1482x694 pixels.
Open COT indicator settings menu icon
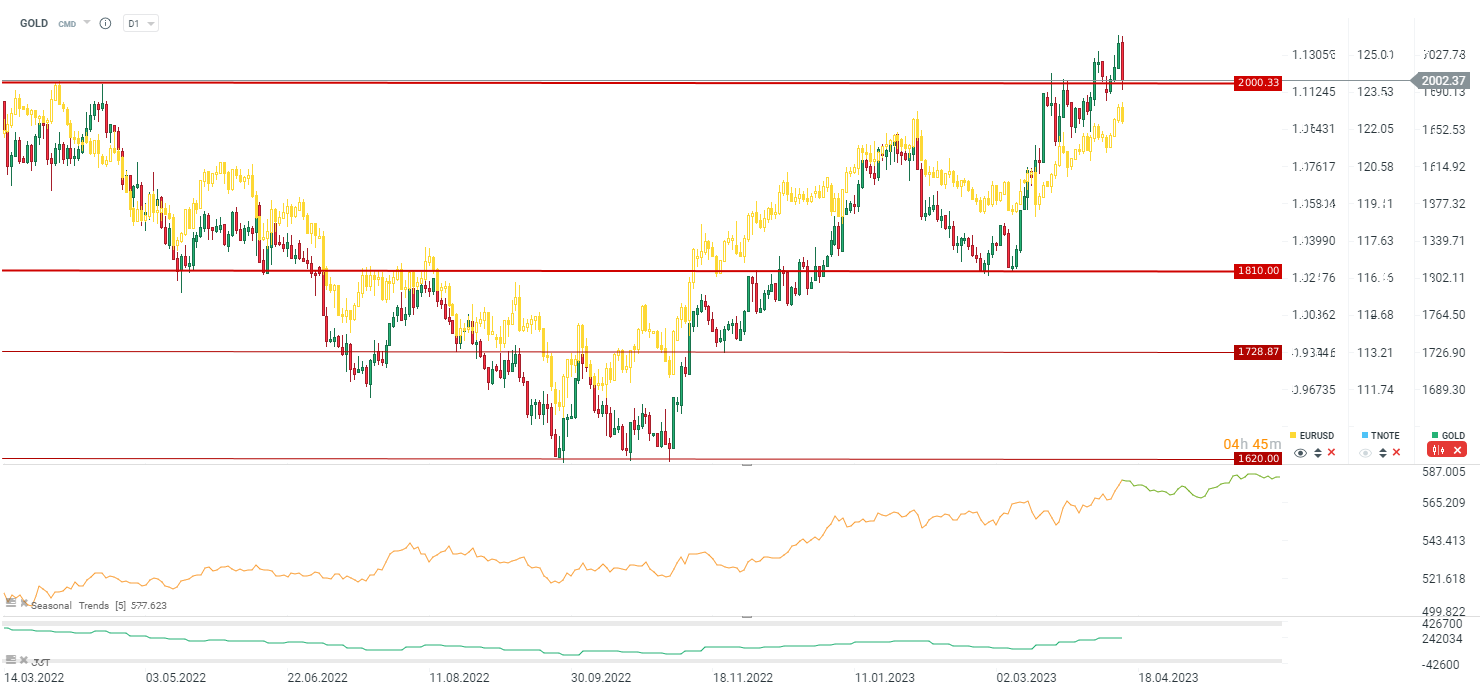(11, 660)
